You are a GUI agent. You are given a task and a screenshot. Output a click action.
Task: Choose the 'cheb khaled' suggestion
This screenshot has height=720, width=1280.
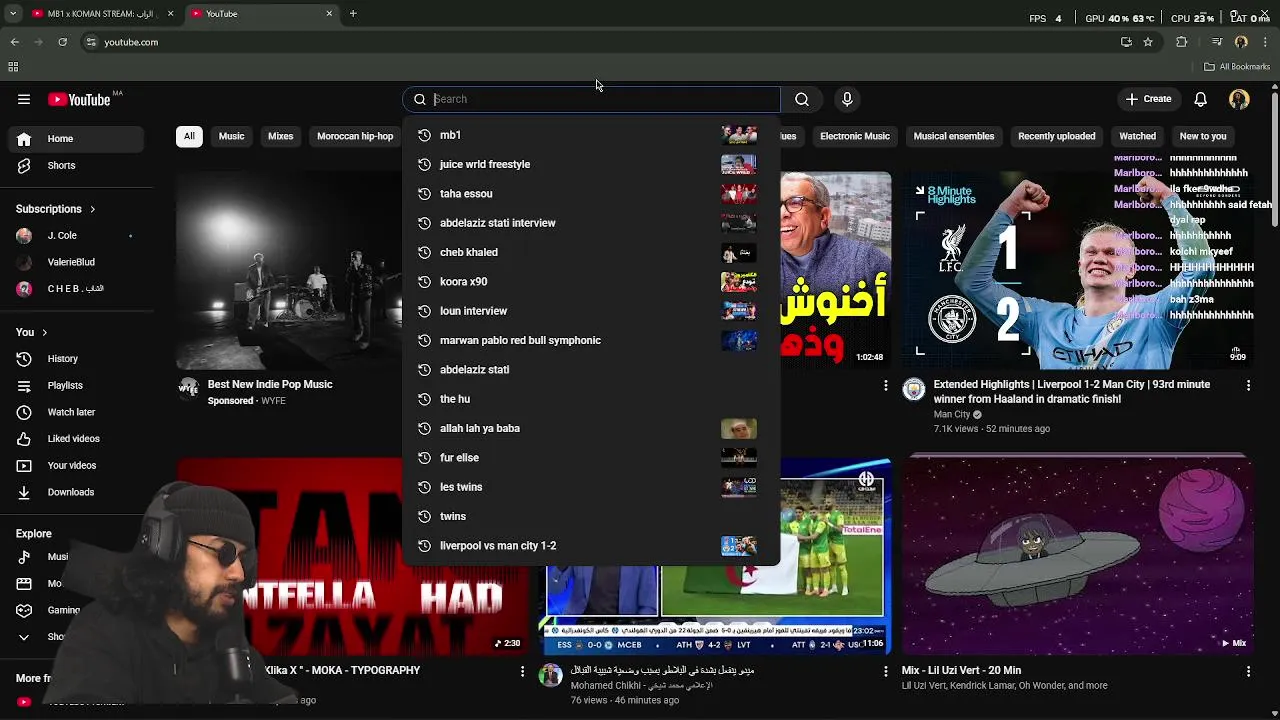click(591, 252)
